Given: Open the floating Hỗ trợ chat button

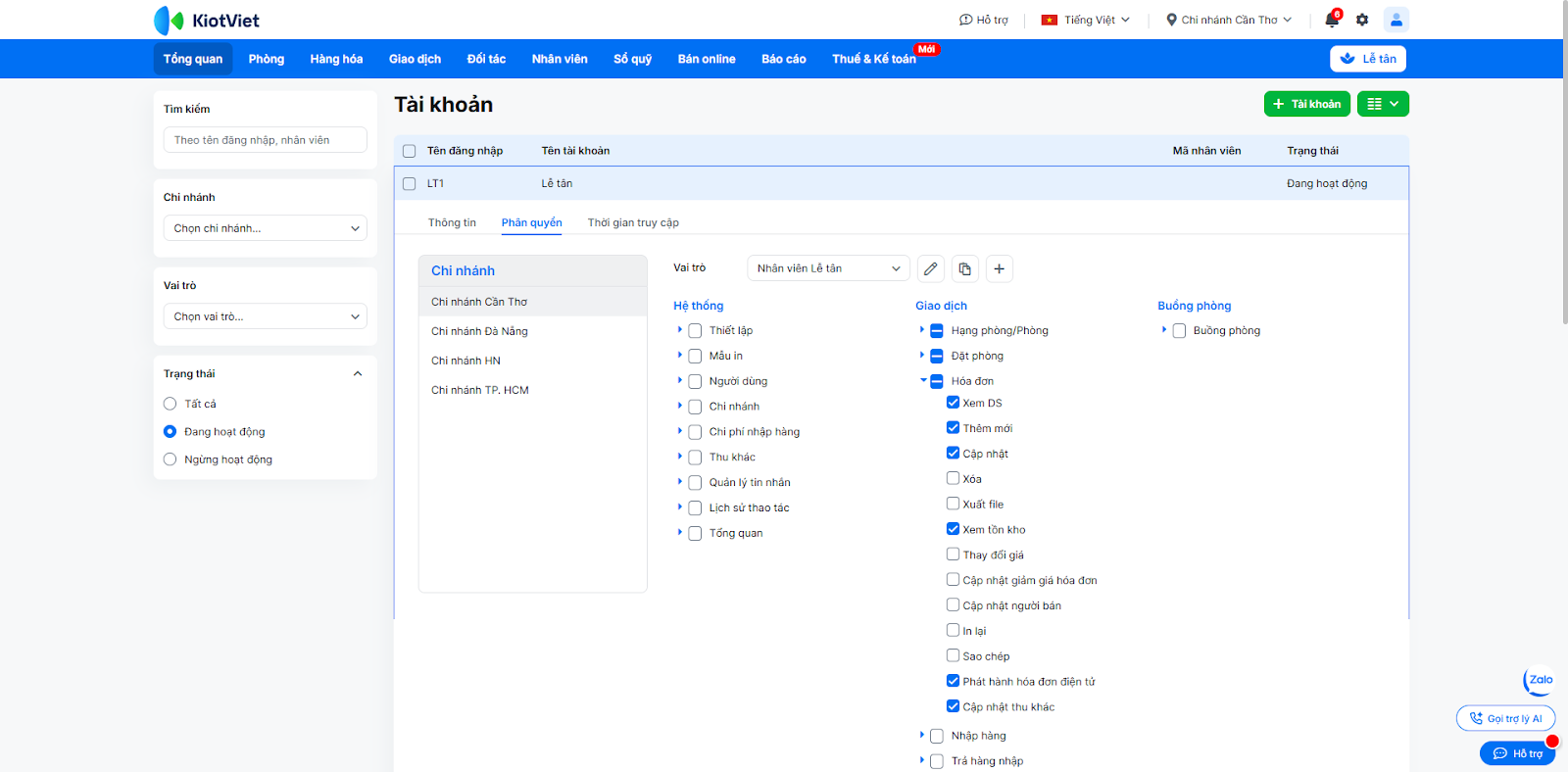Looking at the screenshot, I should click(x=1517, y=753).
